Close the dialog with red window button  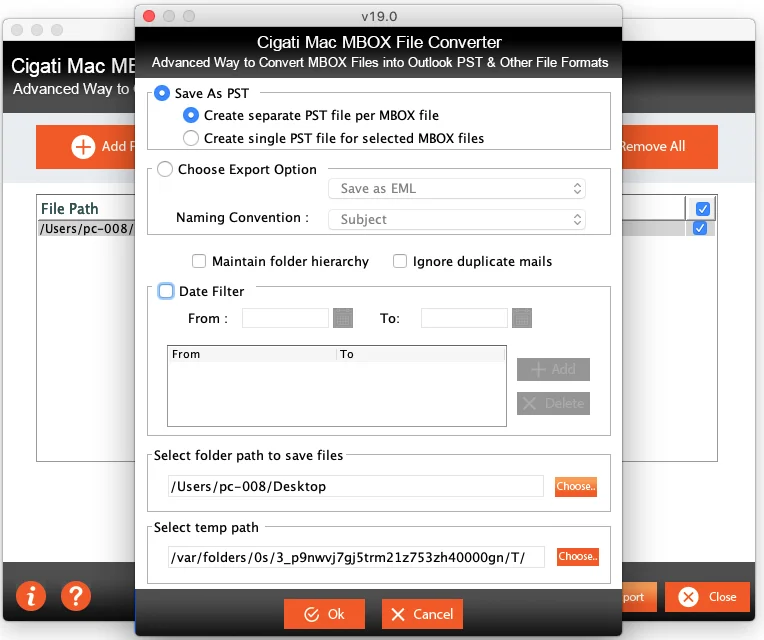coord(149,16)
